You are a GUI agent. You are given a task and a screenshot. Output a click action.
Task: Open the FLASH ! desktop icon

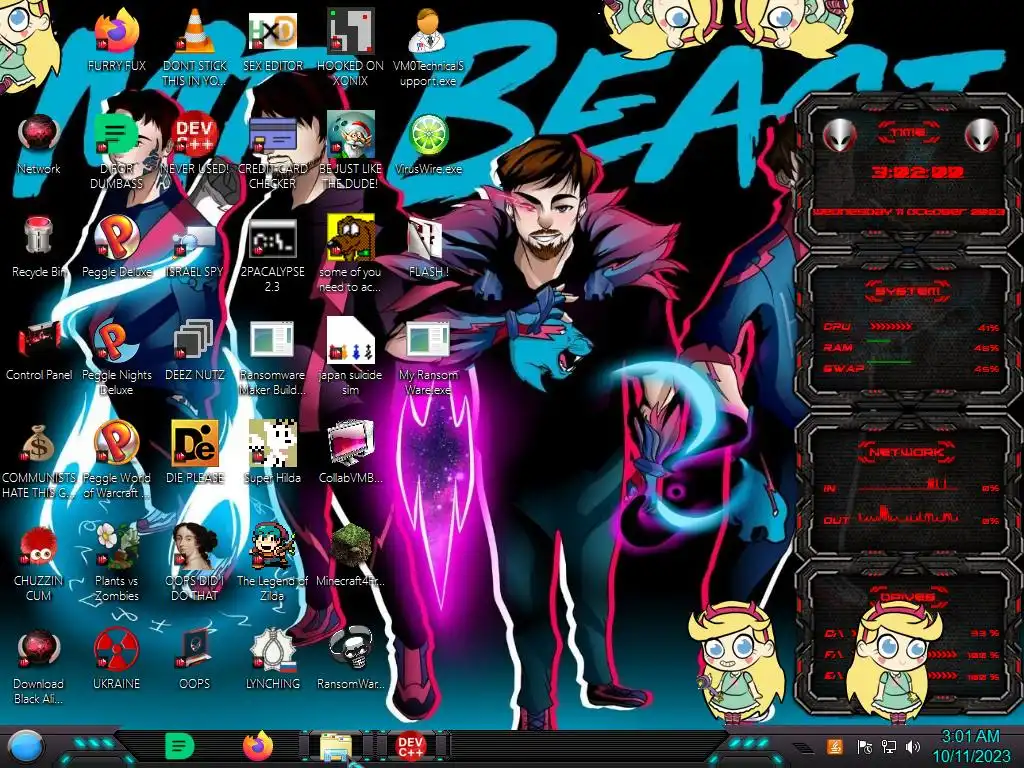(x=428, y=238)
